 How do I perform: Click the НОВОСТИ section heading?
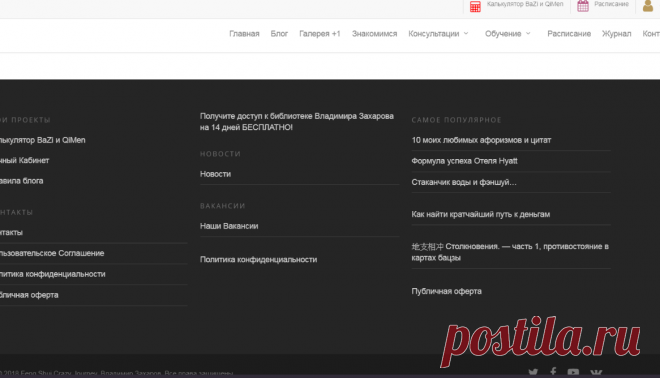[x=220, y=154]
